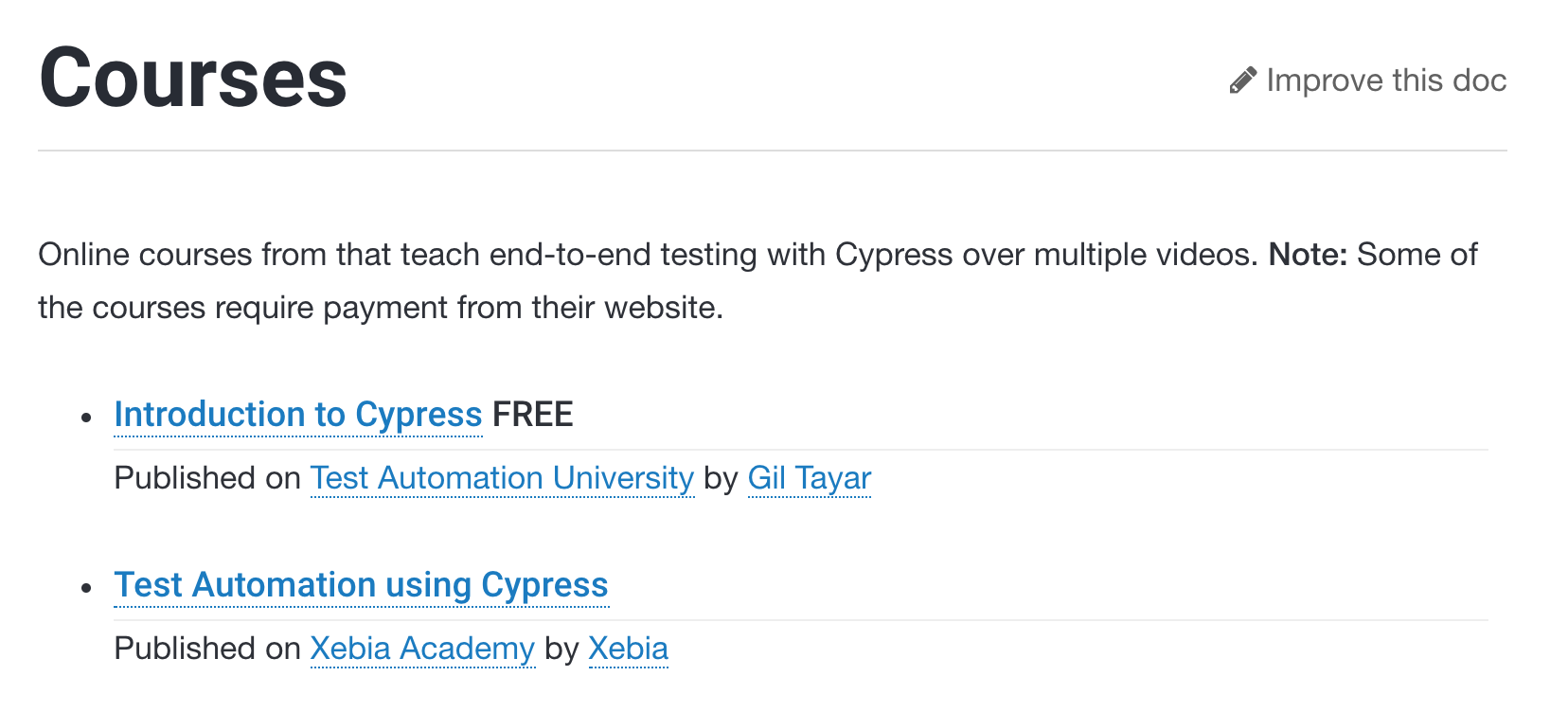Open the Test Automation using Cypress course
1568x712 pixels.
(x=361, y=585)
